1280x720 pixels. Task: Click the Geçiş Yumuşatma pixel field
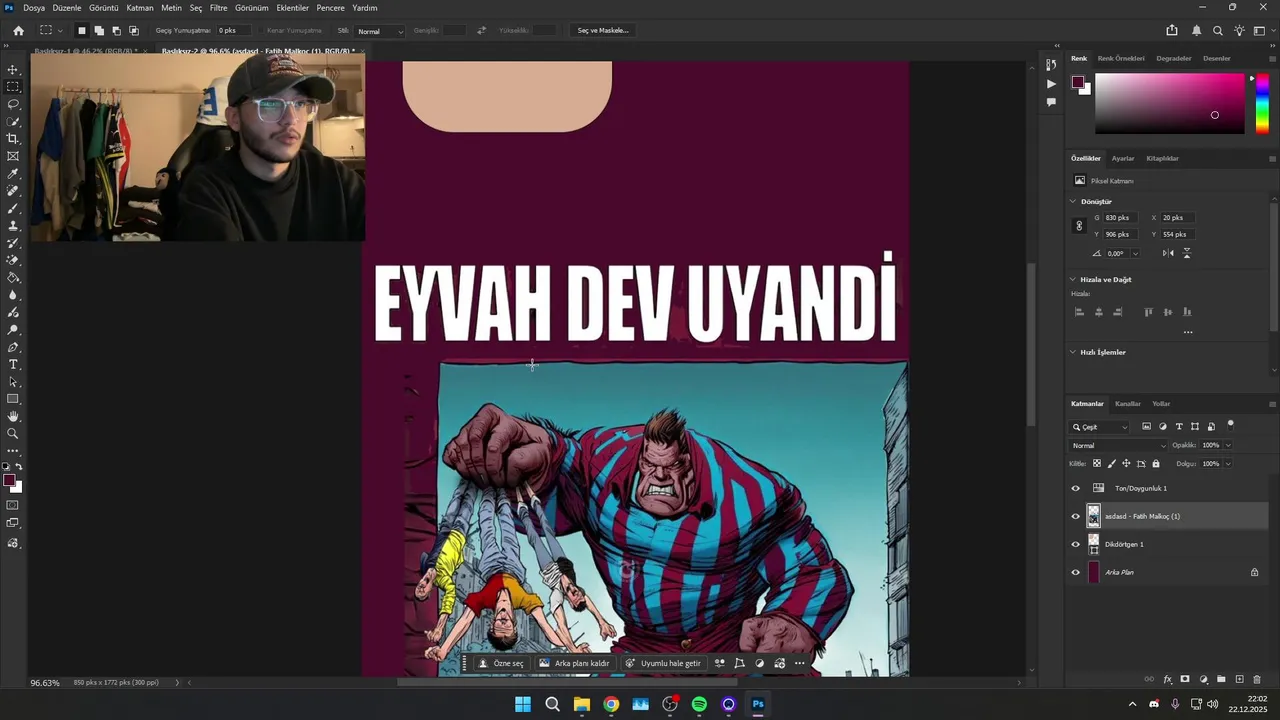click(234, 31)
